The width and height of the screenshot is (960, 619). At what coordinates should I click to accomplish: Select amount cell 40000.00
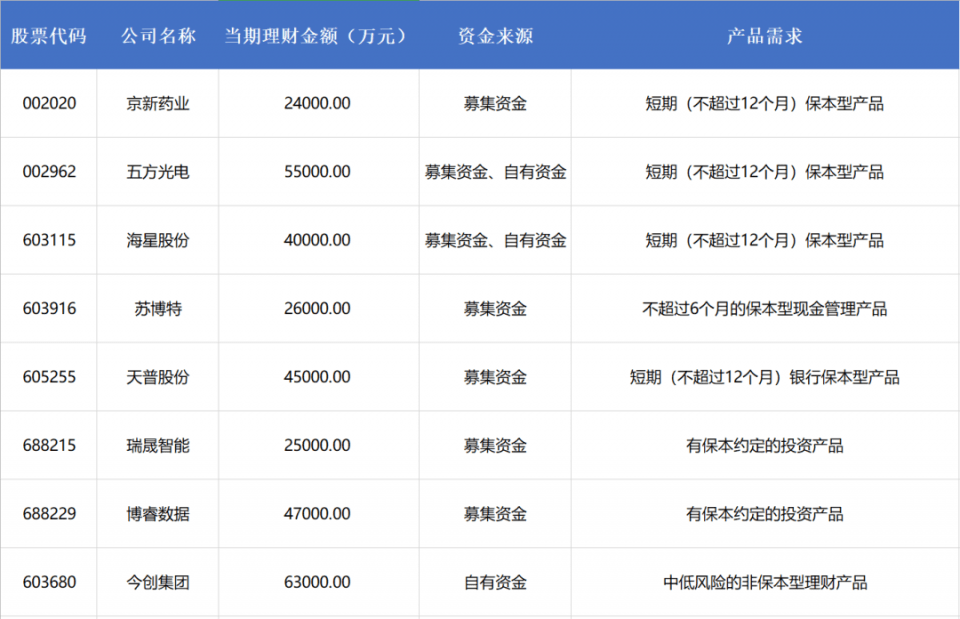coord(317,240)
